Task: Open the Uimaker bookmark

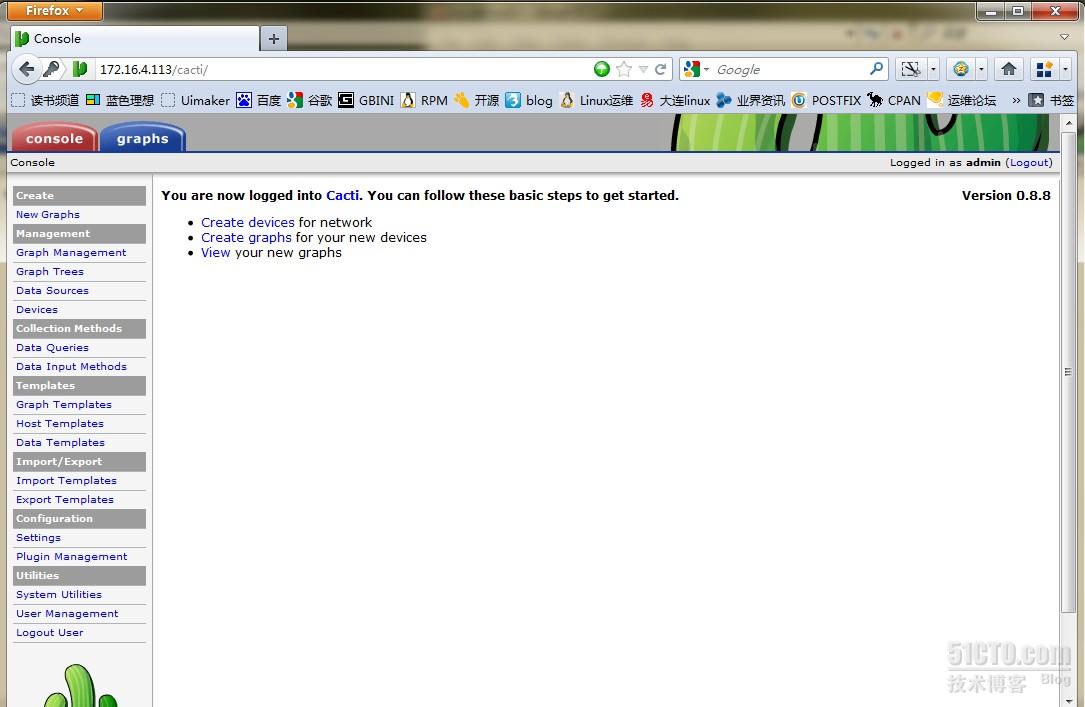Action: coord(196,100)
